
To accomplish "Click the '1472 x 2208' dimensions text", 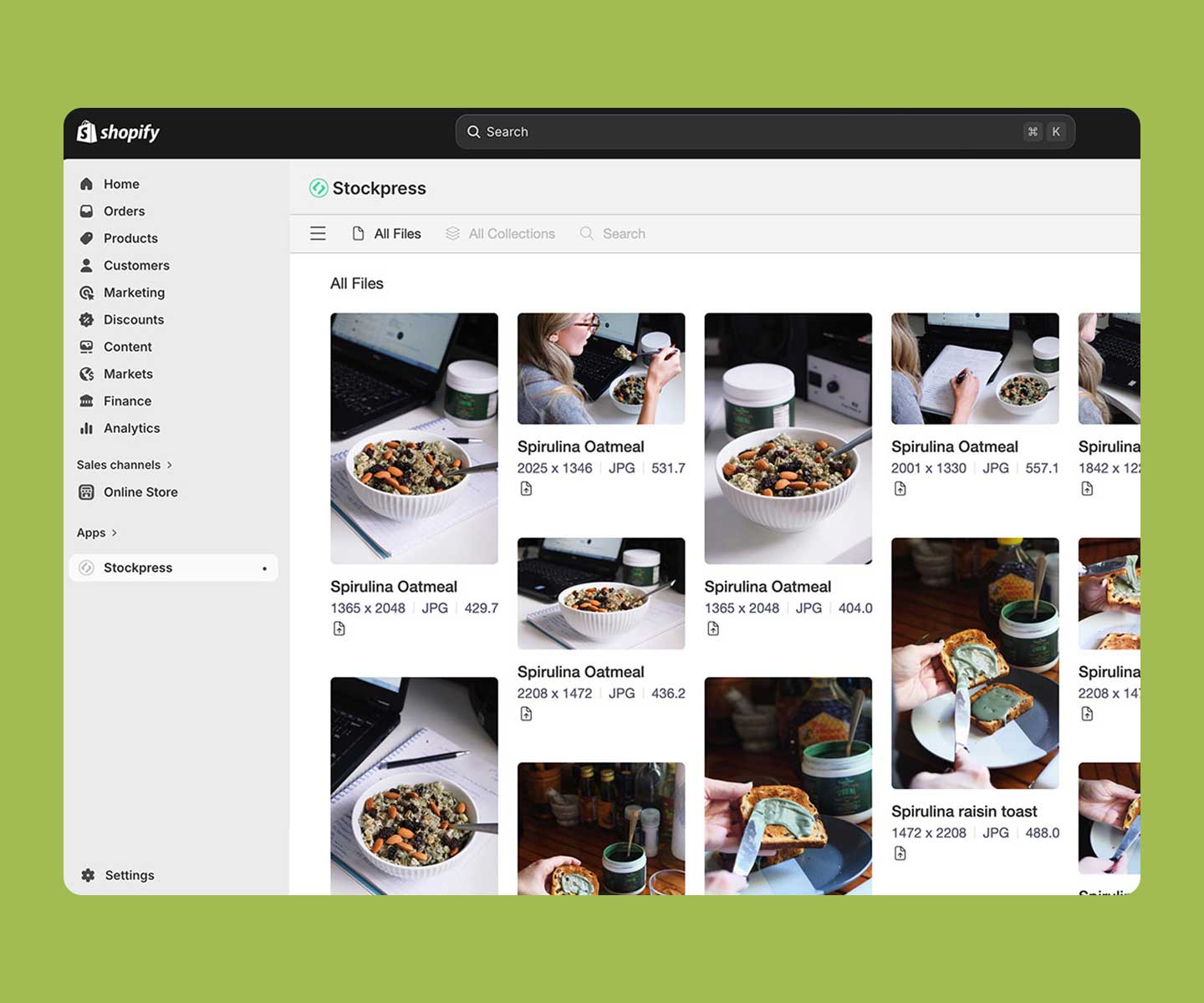I will (x=929, y=833).
